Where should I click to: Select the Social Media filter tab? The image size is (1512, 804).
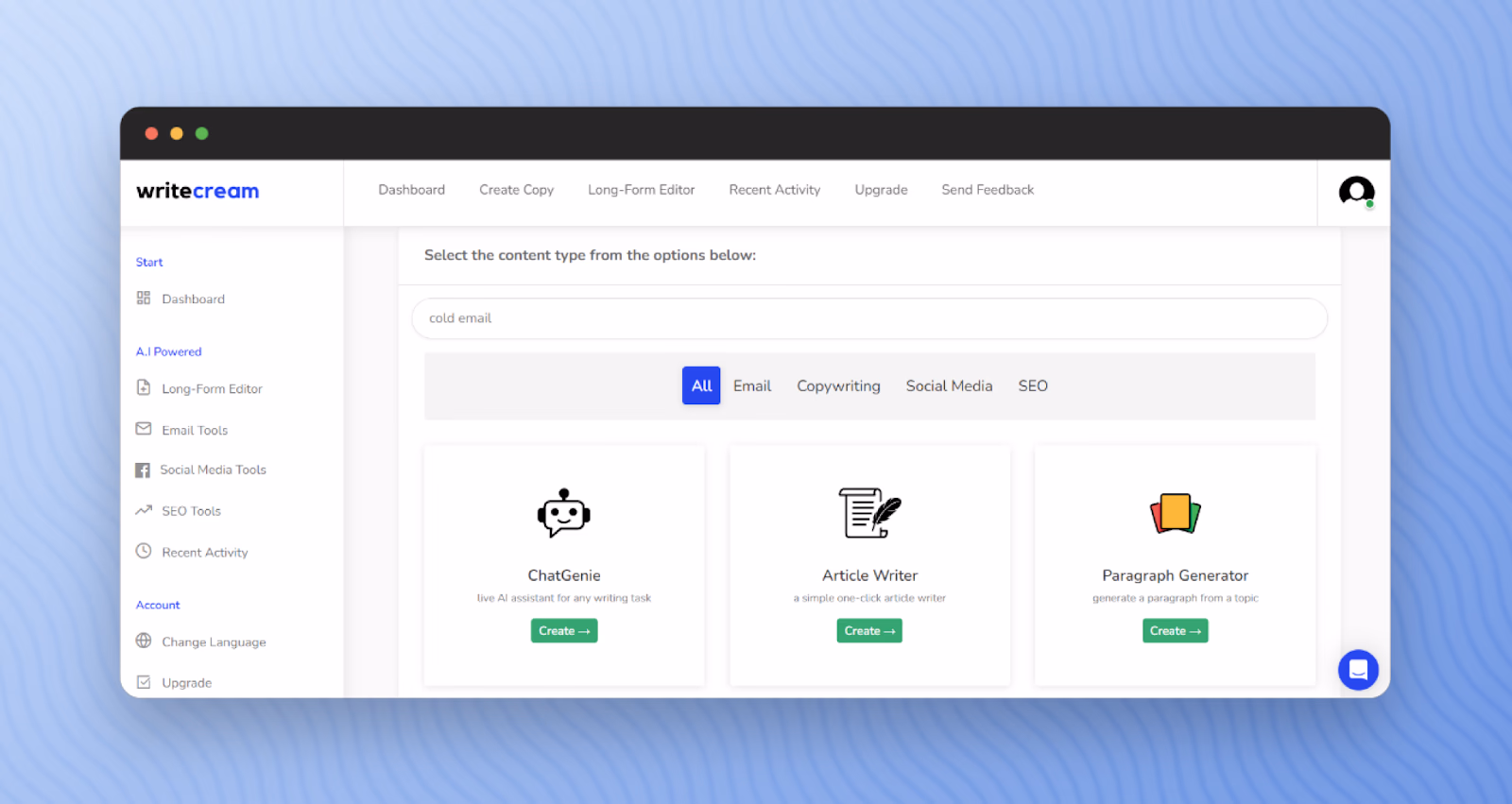coord(949,385)
